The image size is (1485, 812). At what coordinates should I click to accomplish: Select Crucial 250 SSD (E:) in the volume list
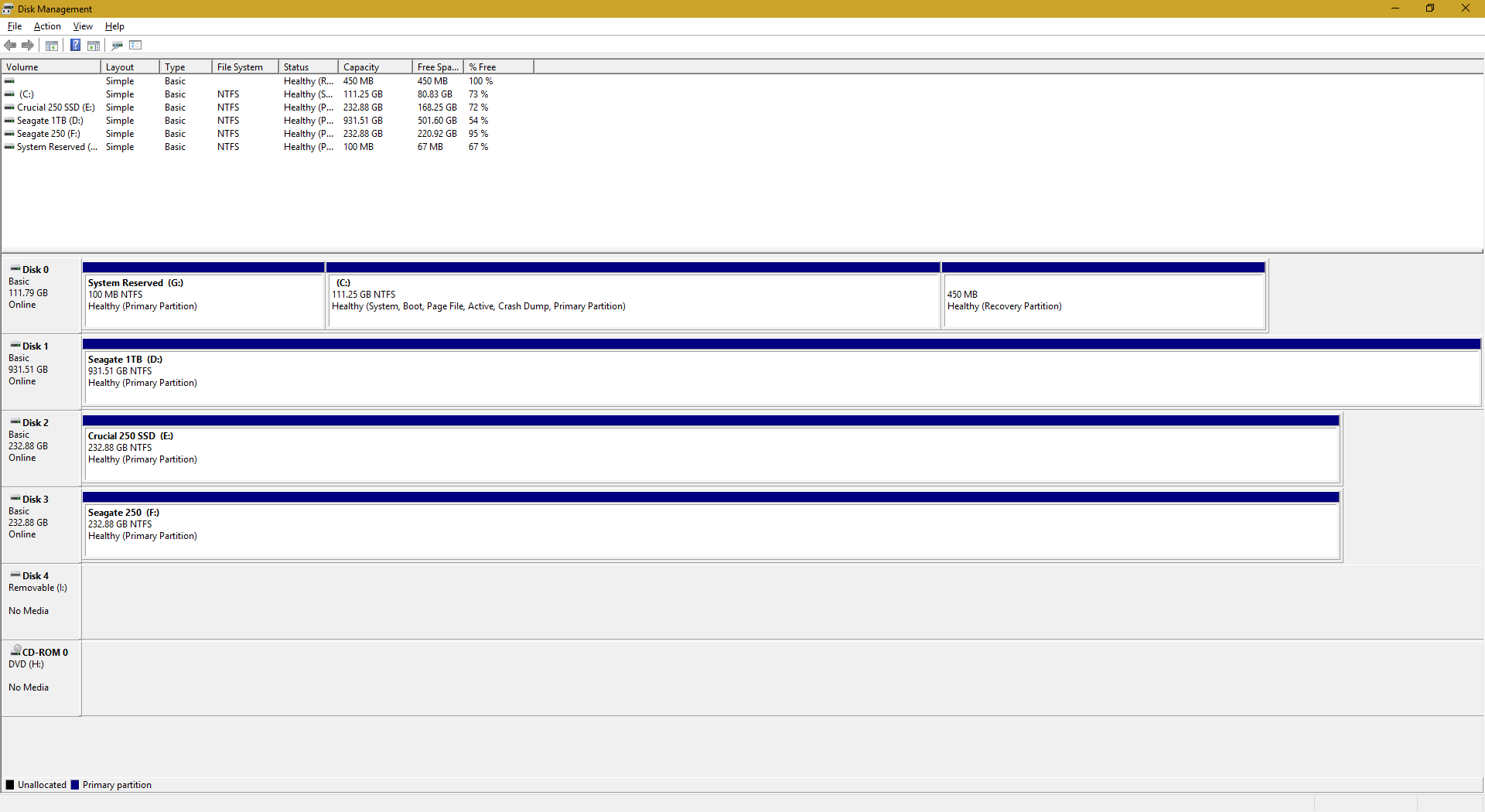point(56,107)
